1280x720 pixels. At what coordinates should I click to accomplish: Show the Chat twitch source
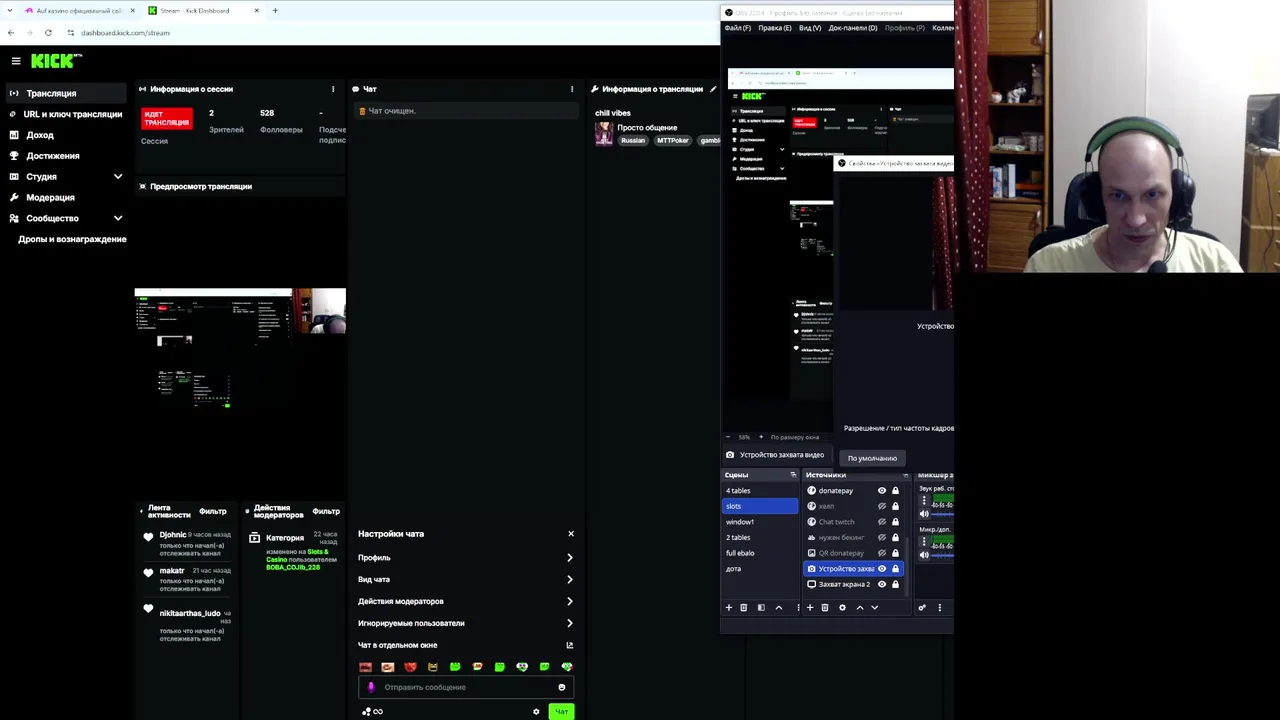pyautogui.click(x=882, y=522)
